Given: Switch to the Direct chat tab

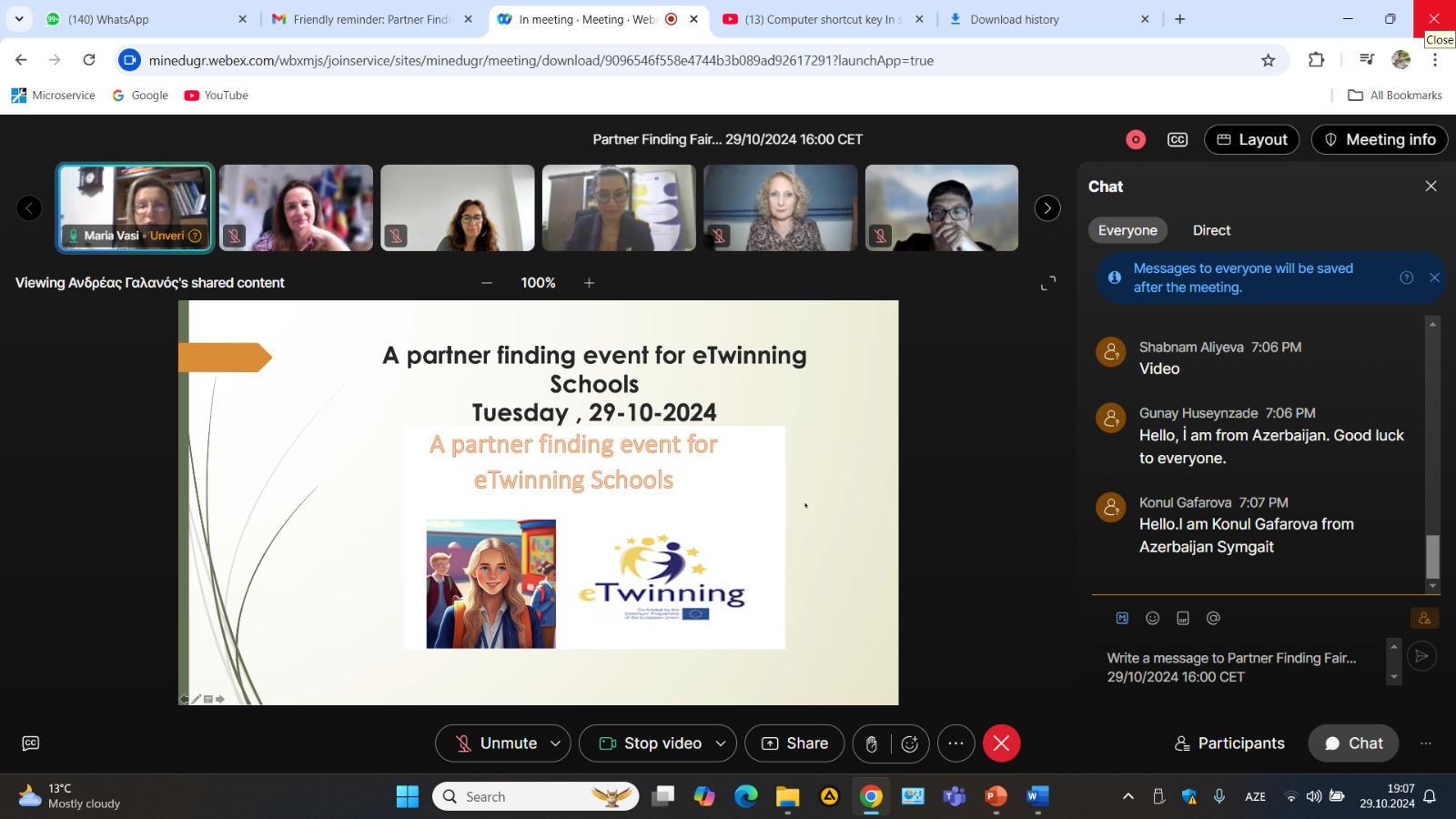Looking at the screenshot, I should coord(1211,230).
